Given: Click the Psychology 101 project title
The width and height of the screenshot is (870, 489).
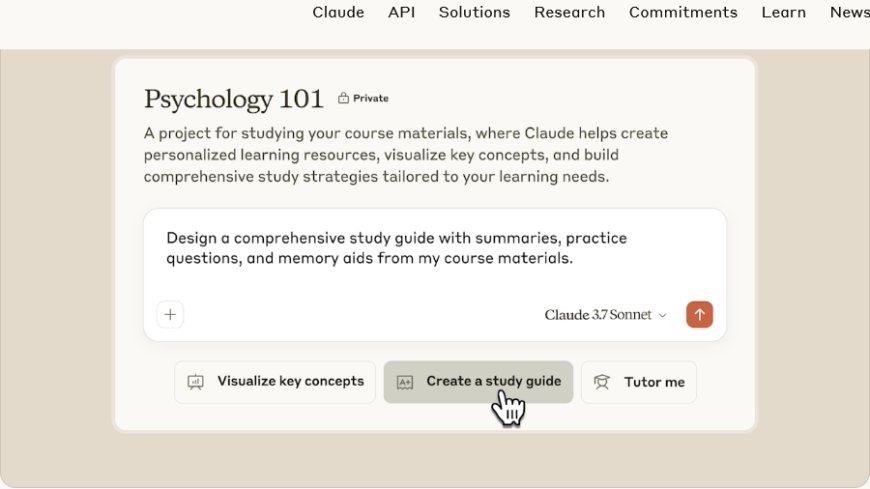Looking at the screenshot, I should [x=234, y=99].
